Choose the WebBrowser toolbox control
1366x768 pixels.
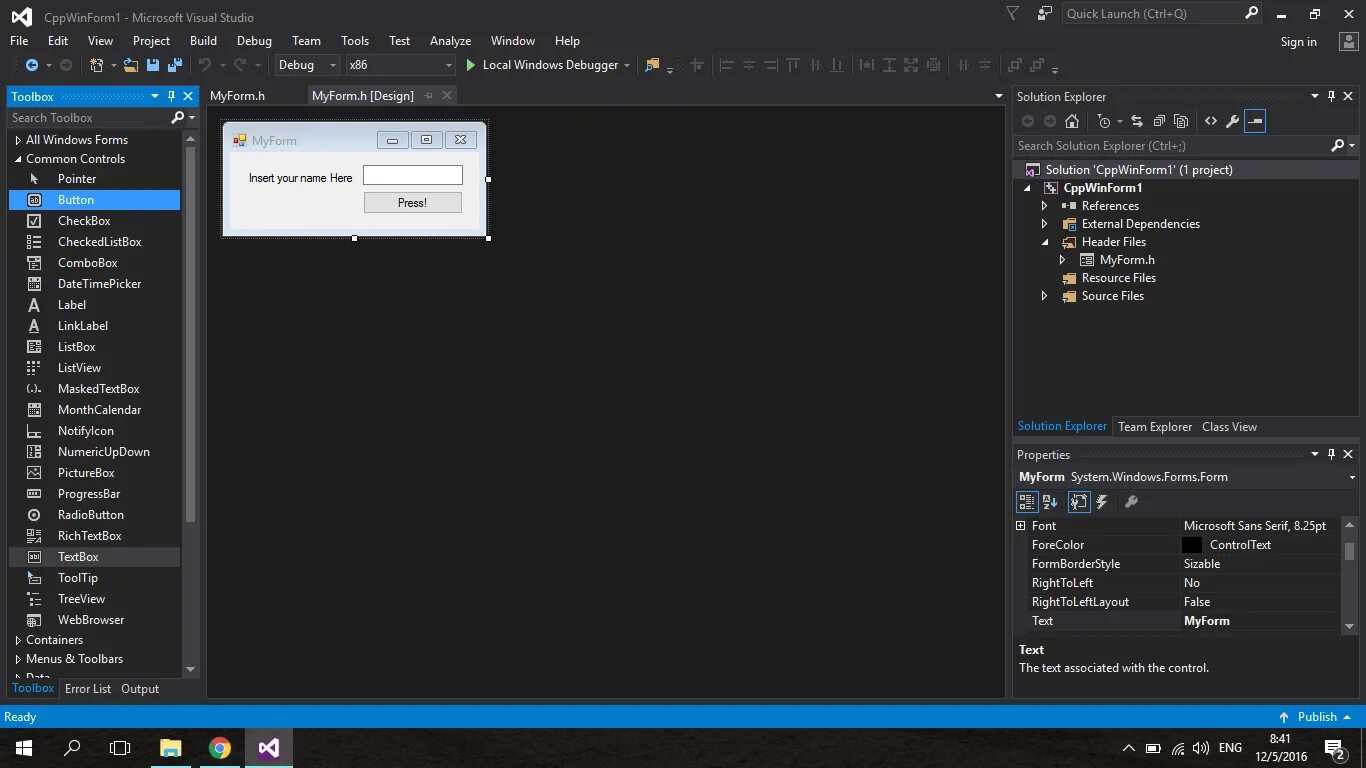coord(94,620)
